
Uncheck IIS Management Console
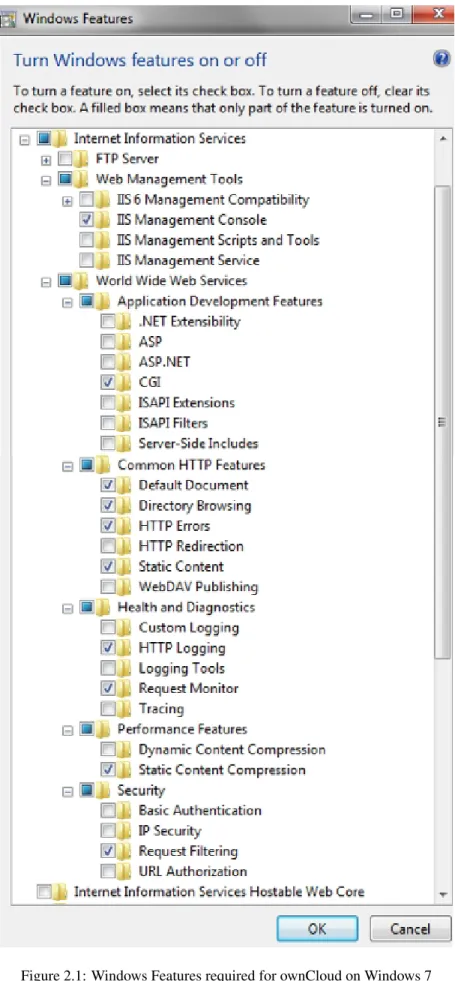(86, 220)
